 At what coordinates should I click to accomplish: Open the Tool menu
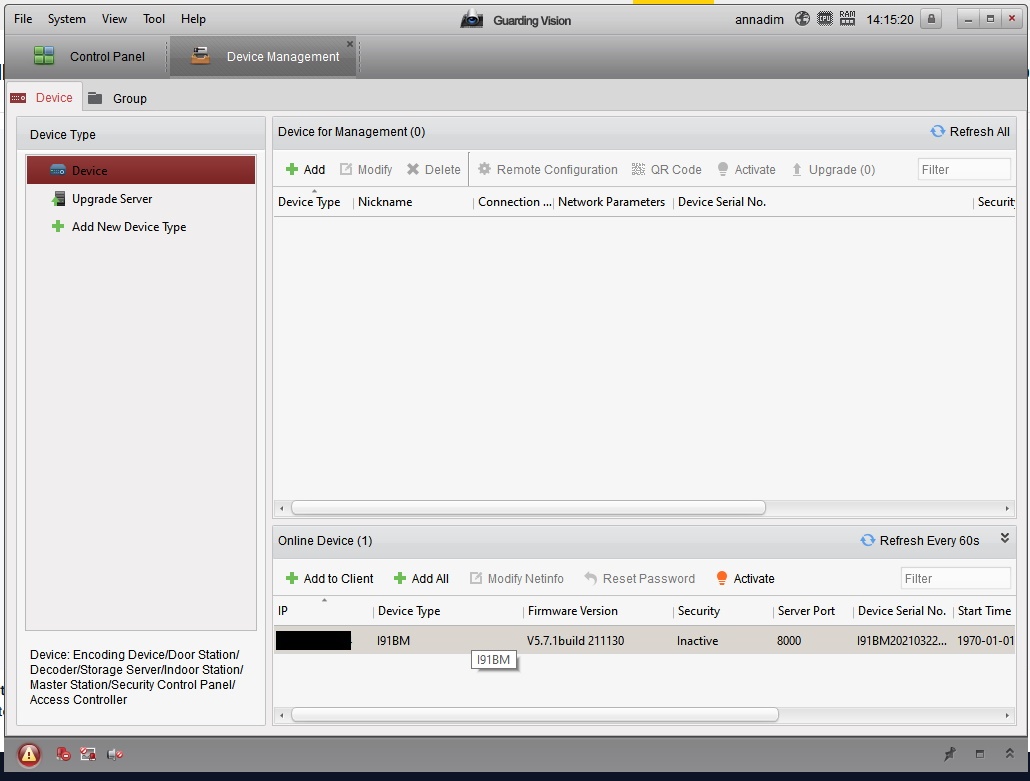point(154,19)
